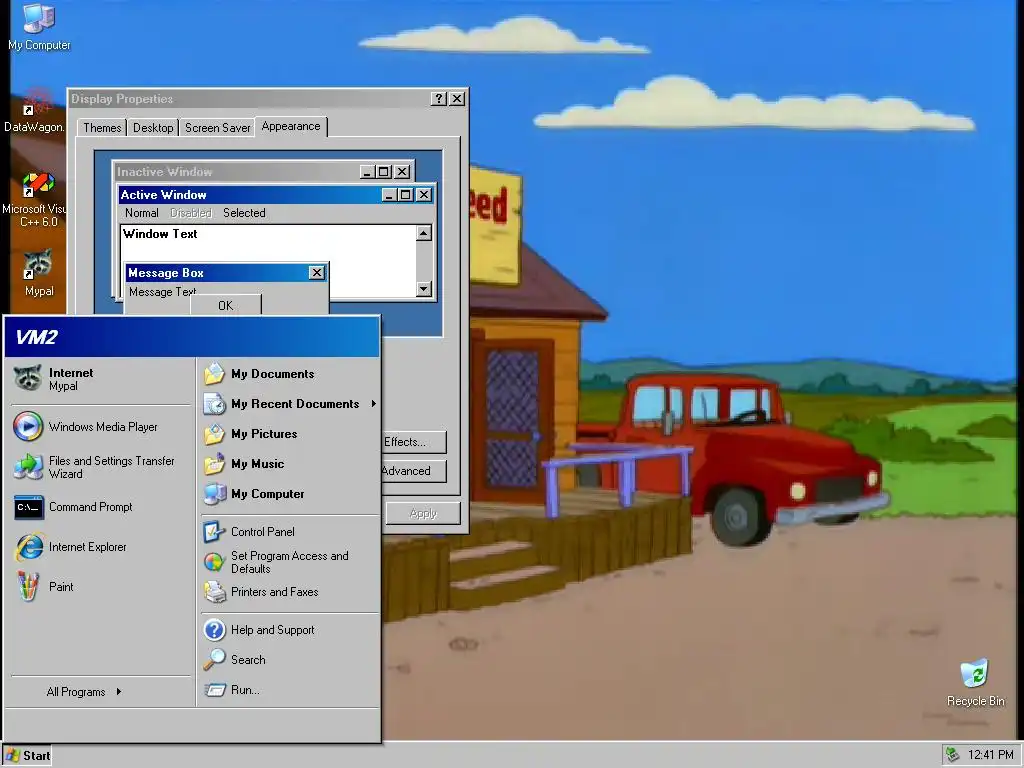Switch to the Themes tab

(102, 128)
